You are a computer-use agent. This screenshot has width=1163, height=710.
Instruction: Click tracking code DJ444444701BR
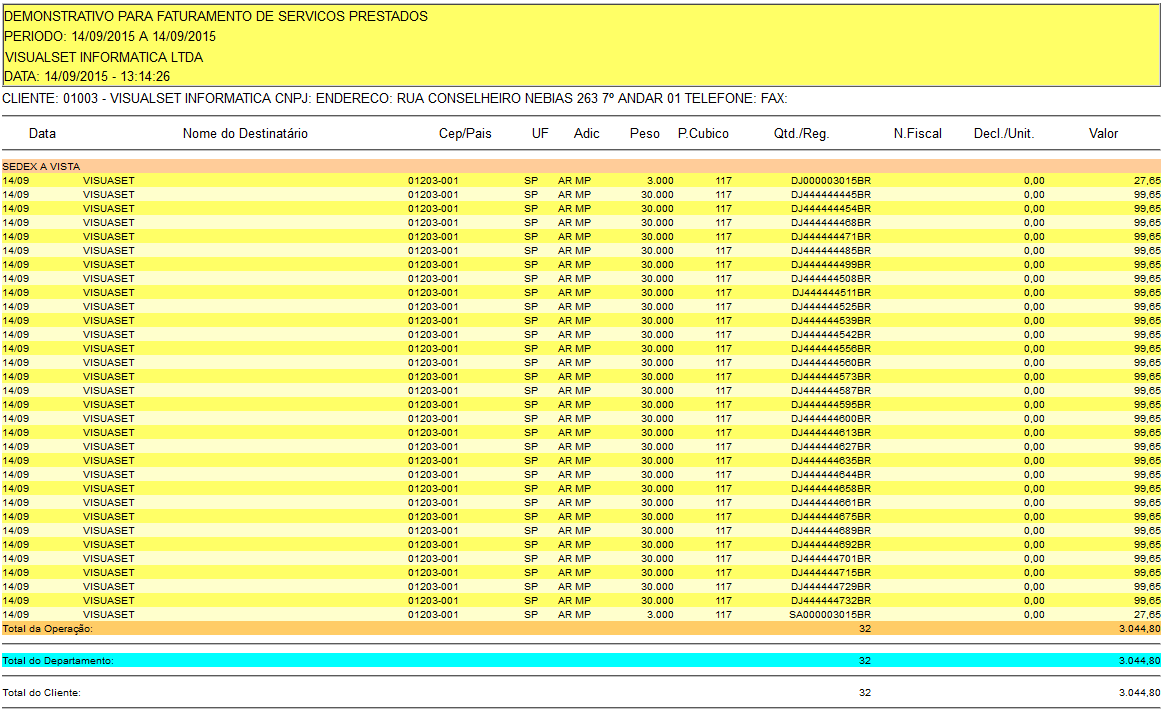click(x=831, y=559)
